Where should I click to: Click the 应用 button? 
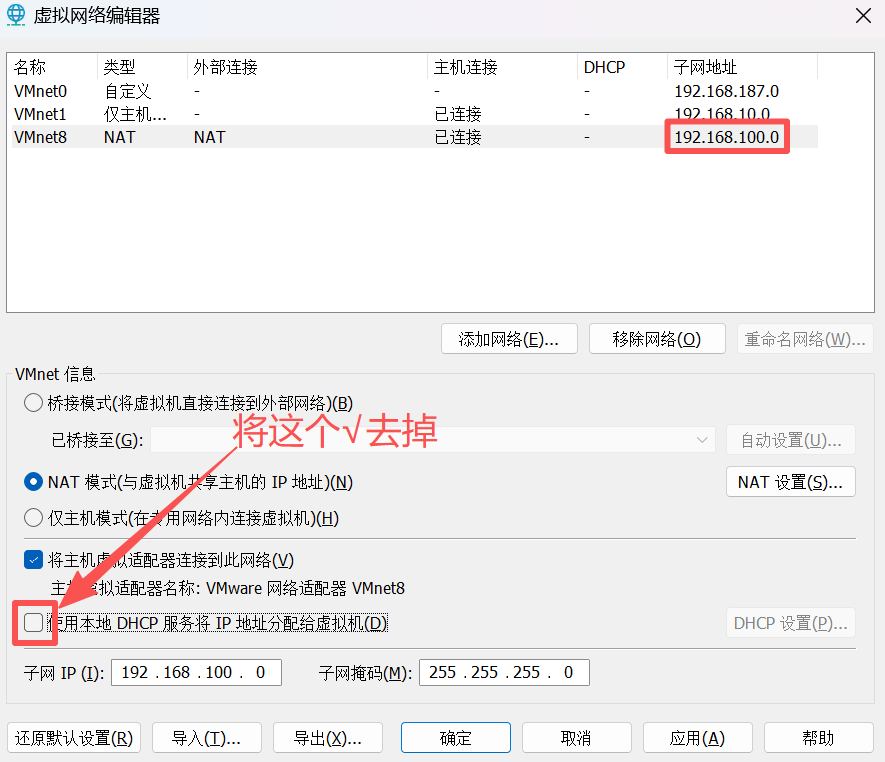click(697, 738)
